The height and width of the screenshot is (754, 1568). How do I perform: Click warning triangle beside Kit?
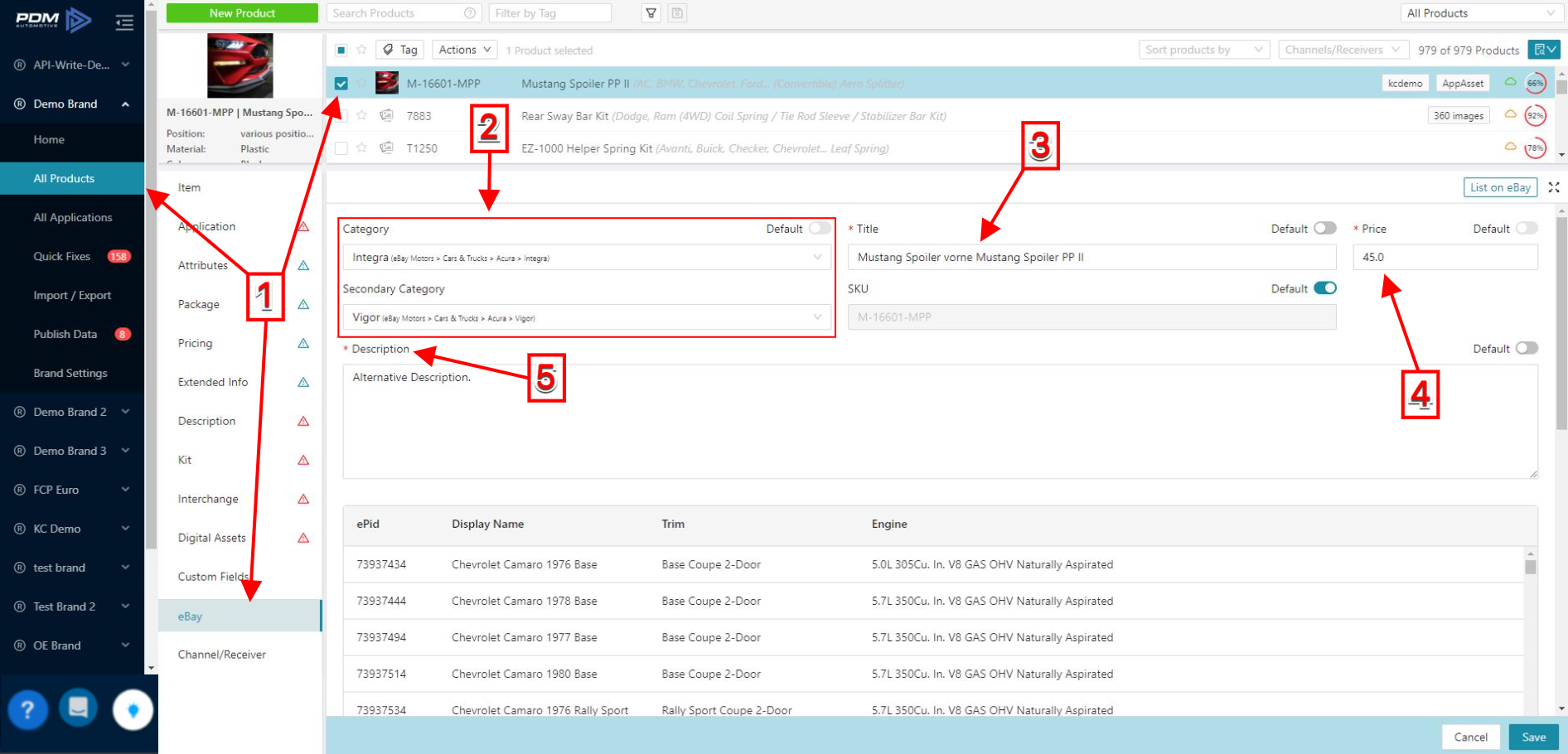click(303, 460)
